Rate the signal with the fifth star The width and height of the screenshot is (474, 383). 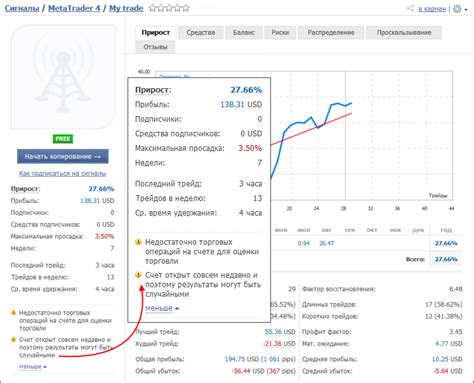coord(186,8)
